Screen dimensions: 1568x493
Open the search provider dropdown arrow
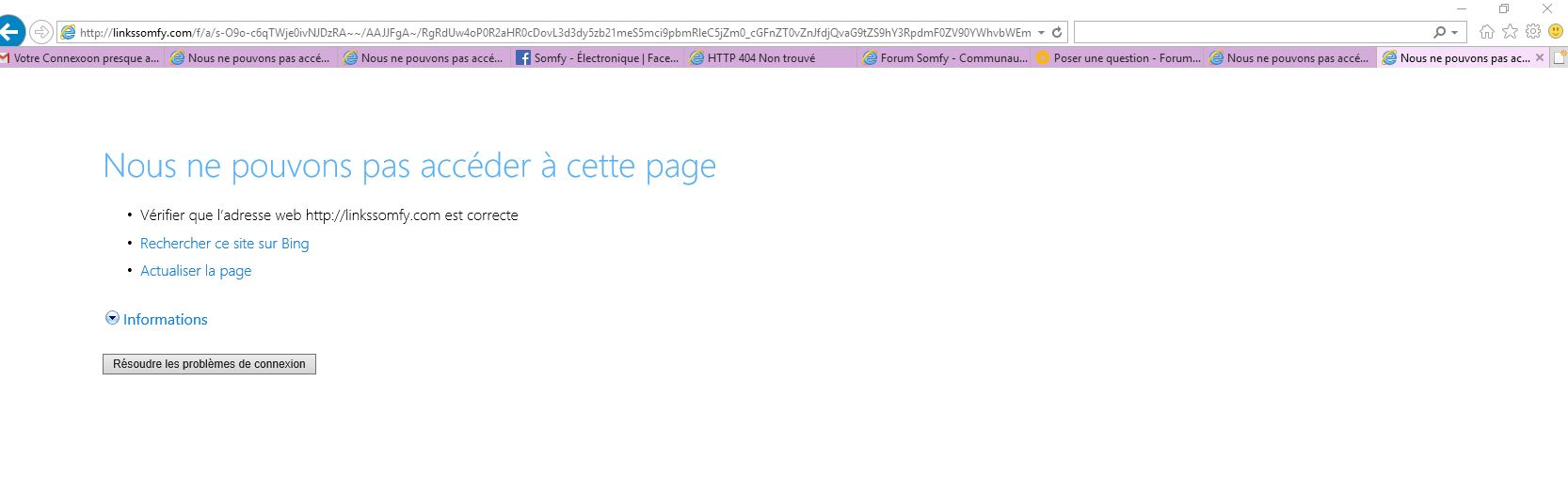(x=1454, y=32)
